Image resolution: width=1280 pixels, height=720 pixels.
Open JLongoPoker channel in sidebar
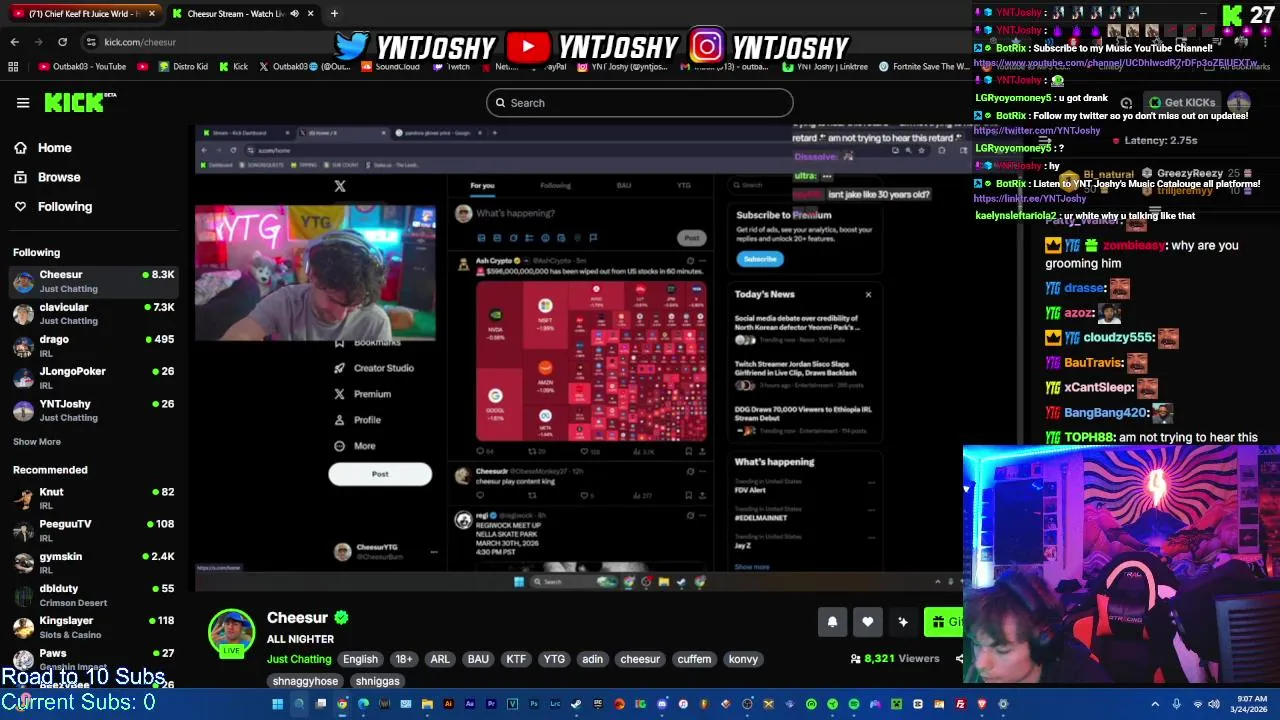point(93,378)
